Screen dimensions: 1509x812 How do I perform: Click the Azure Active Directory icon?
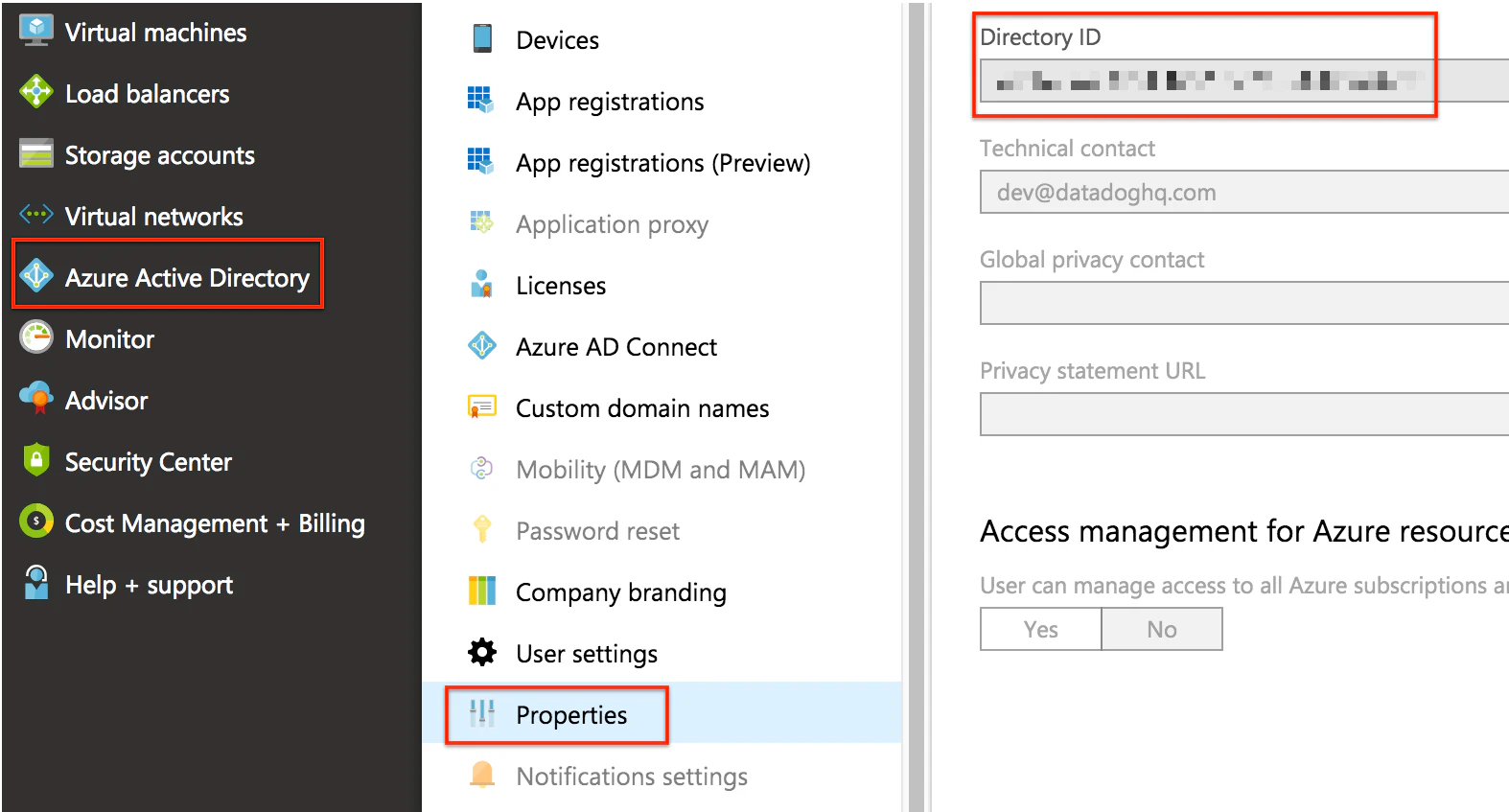click(36, 276)
